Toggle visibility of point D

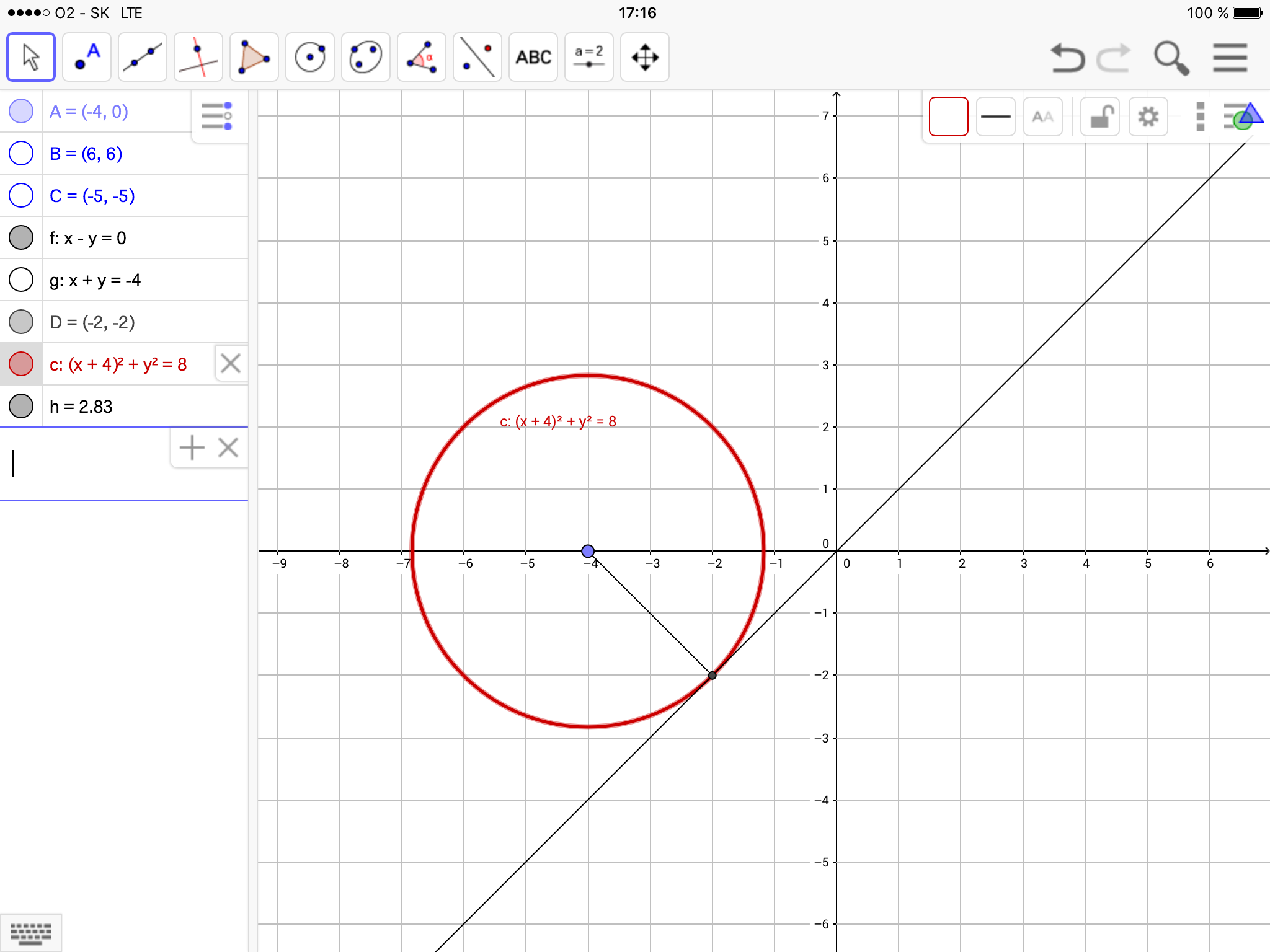[21, 322]
